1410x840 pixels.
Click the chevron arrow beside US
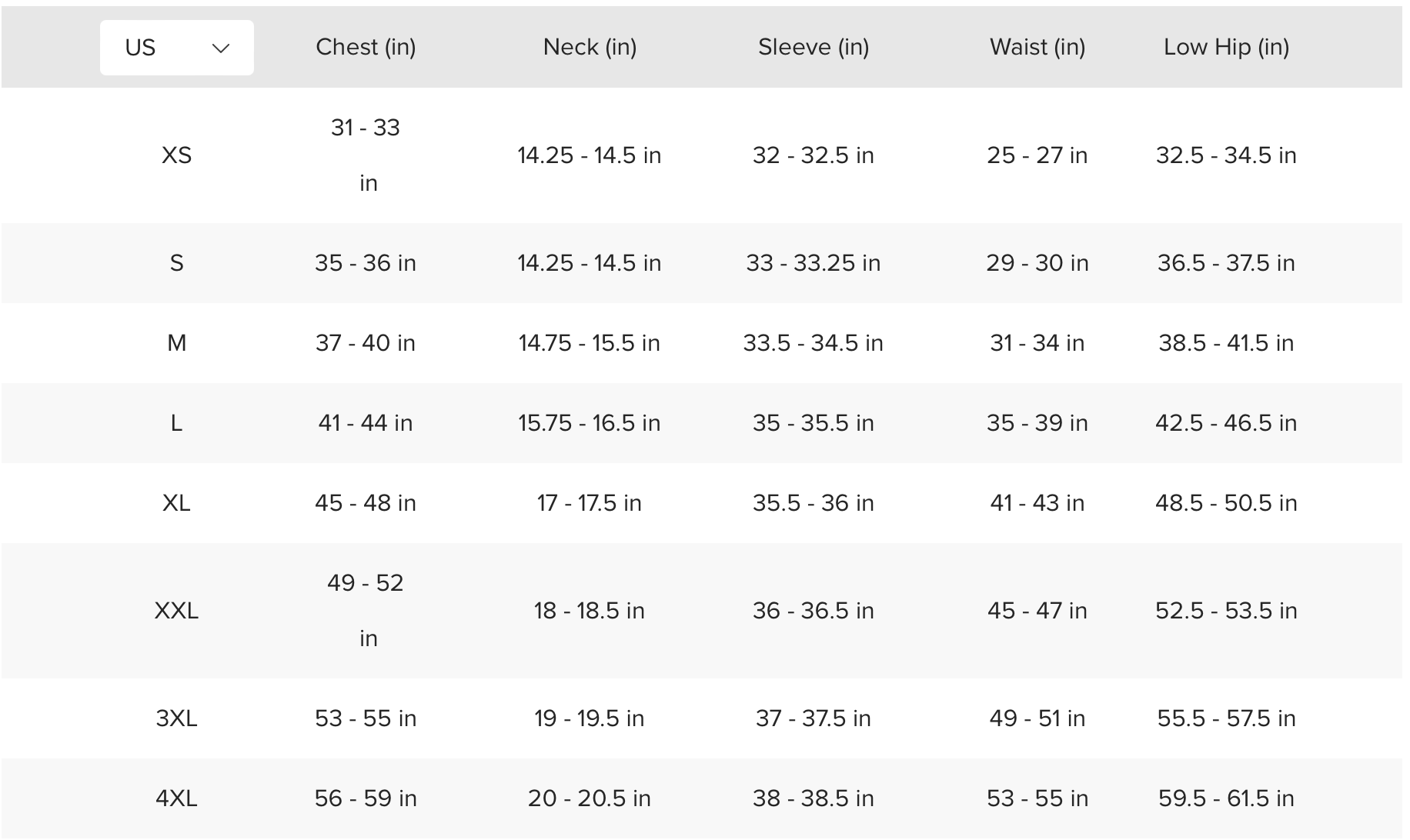pyautogui.click(x=221, y=48)
